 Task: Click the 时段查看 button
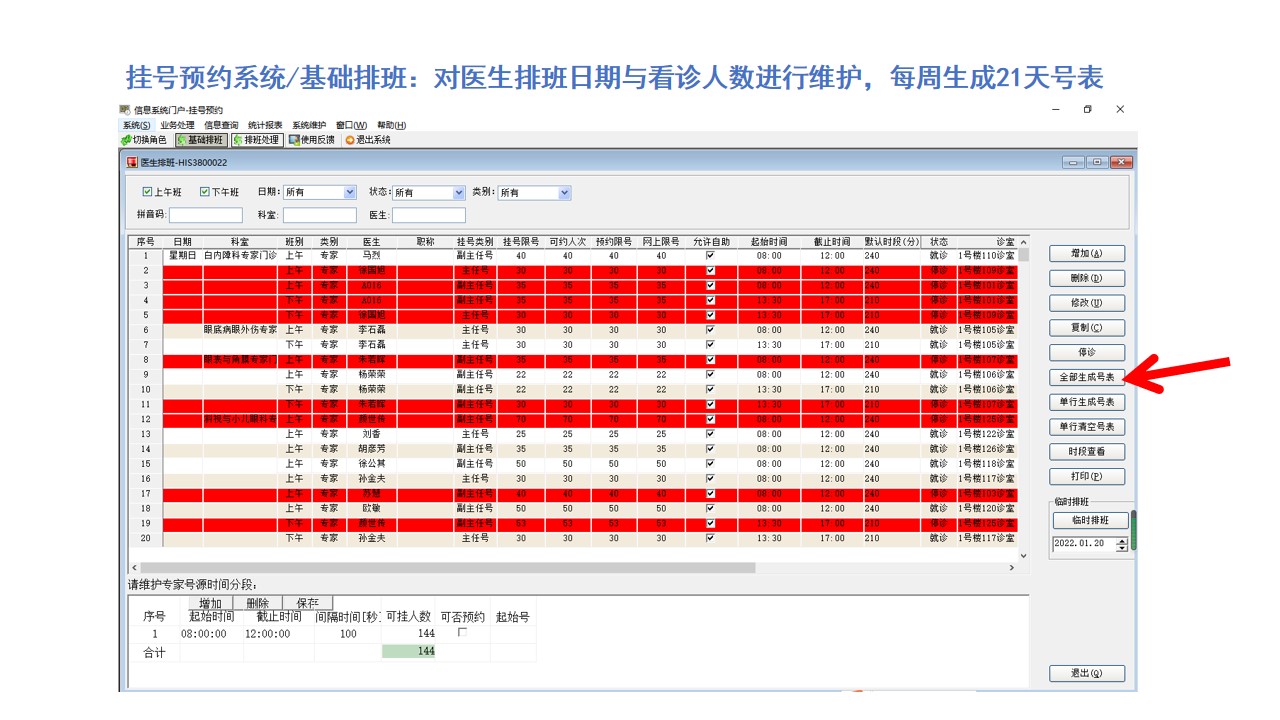(x=1087, y=452)
